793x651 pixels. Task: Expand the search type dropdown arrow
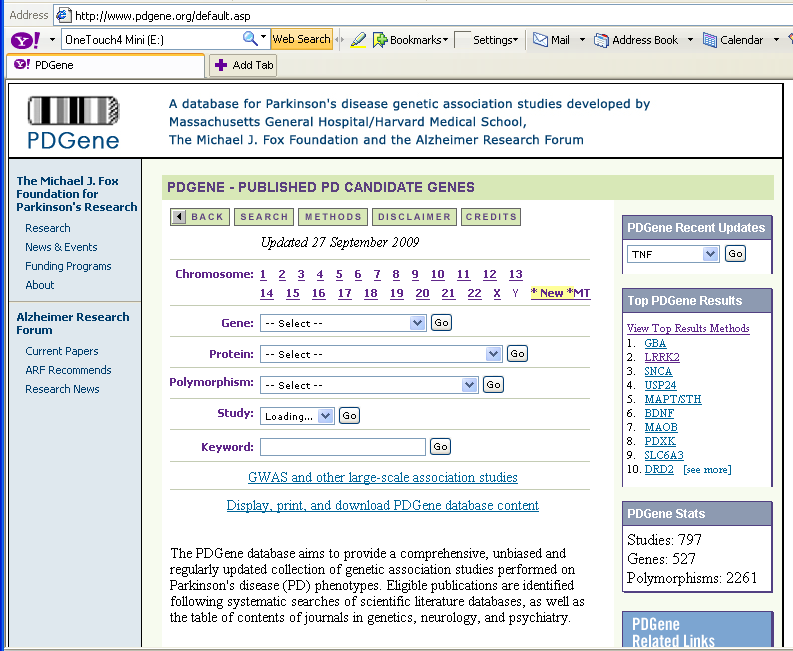pyautogui.click(x=263, y=37)
